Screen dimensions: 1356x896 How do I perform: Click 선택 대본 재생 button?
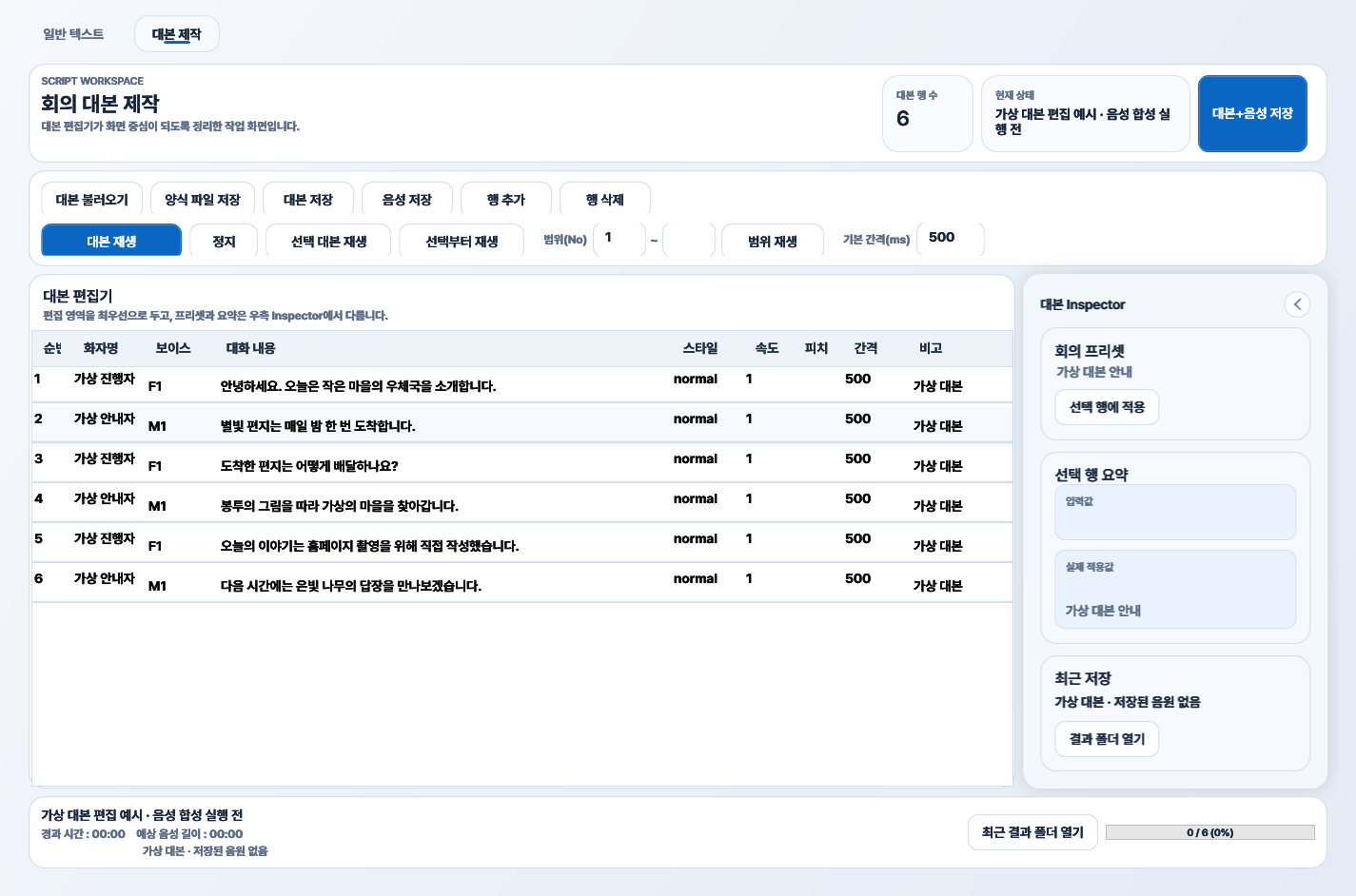328,241
